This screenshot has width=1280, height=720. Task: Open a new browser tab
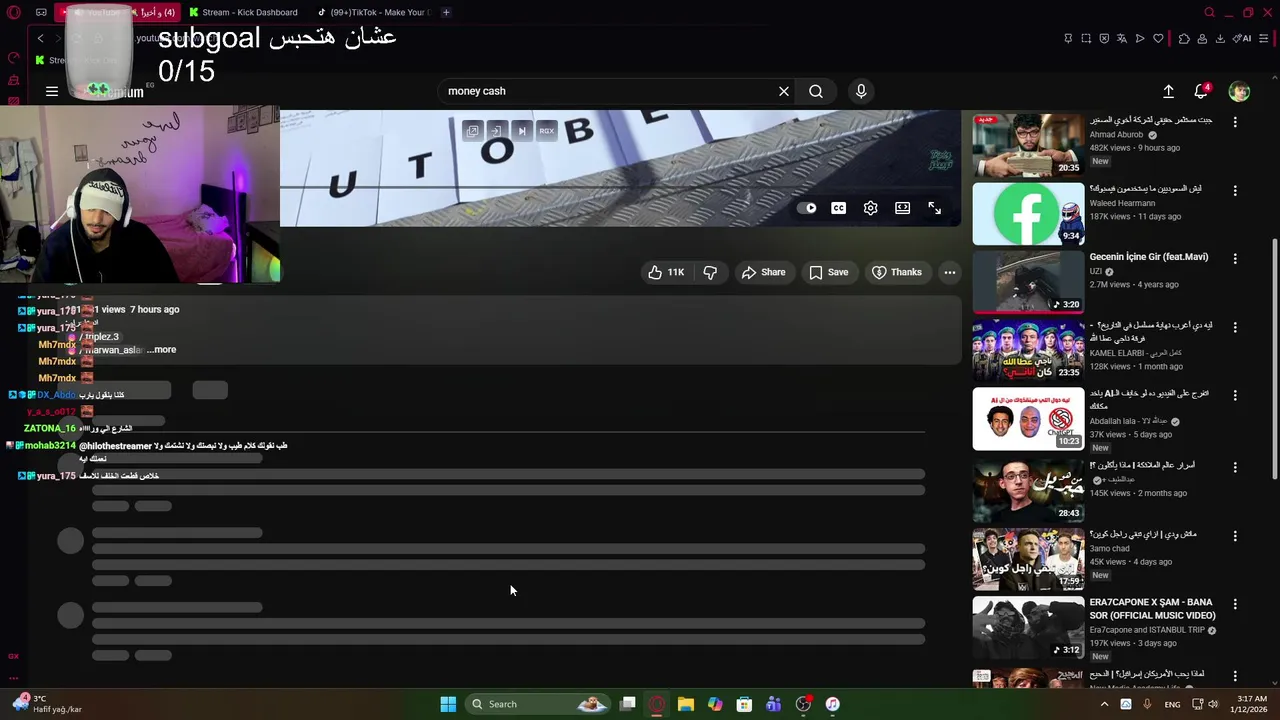coord(446,12)
